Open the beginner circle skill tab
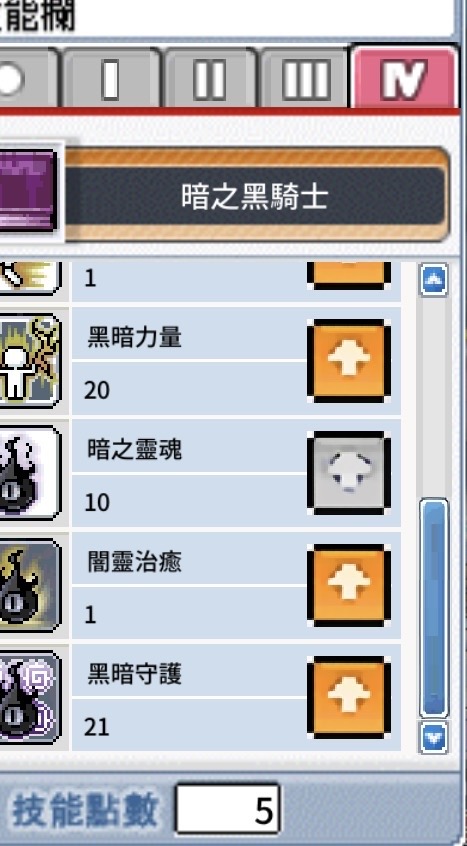The width and height of the screenshot is (467, 846). [27, 79]
